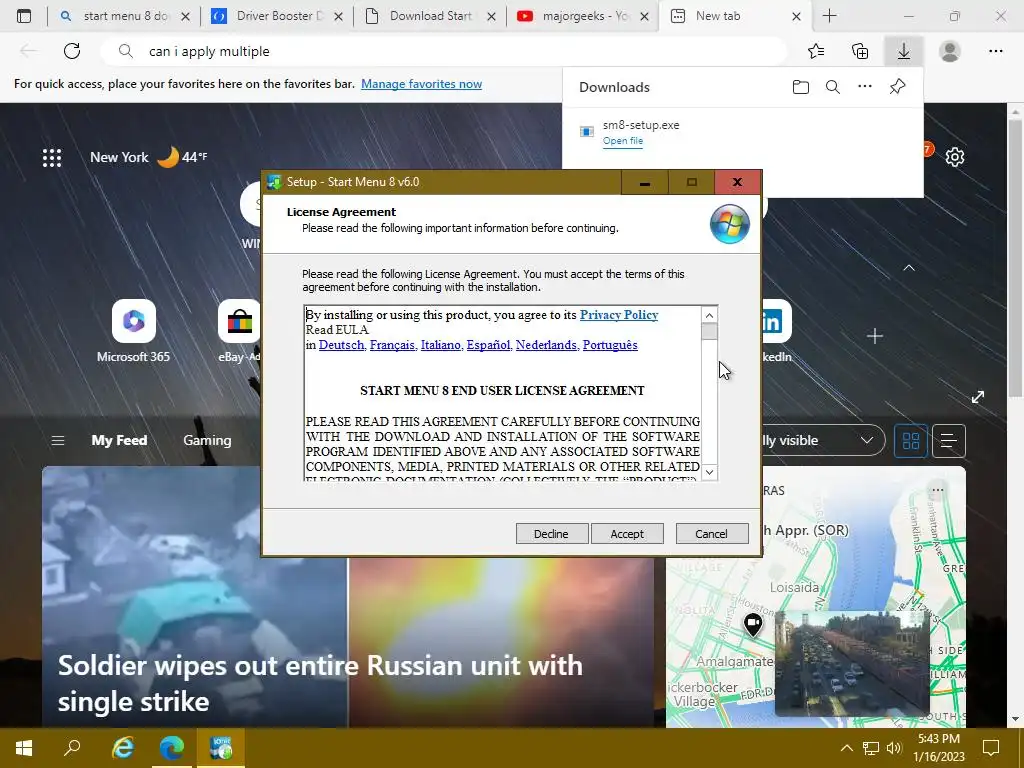The width and height of the screenshot is (1024, 768).
Task: Select the Gaming feed tab
Action: [x=207, y=440]
